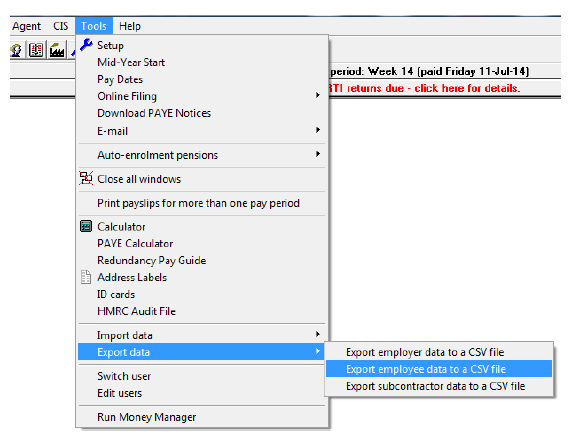This screenshot has height=437, width=580.
Task: Expand the Online Filing submenu arrow
Action: pos(318,95)
